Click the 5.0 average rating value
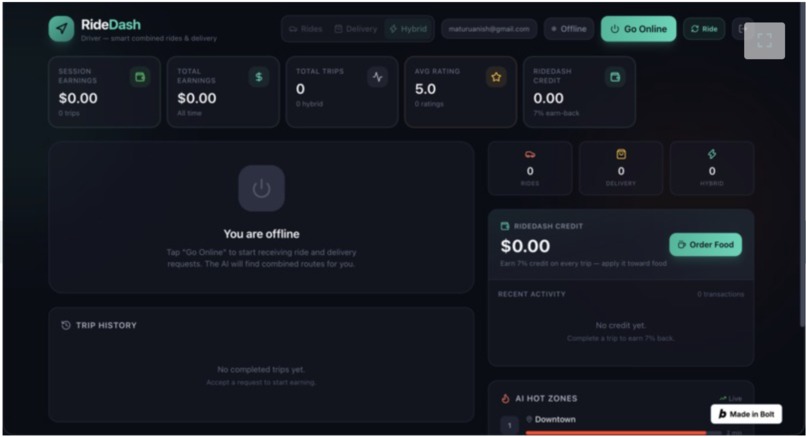The width and height of the screenshot is (806, 437). 426,89
